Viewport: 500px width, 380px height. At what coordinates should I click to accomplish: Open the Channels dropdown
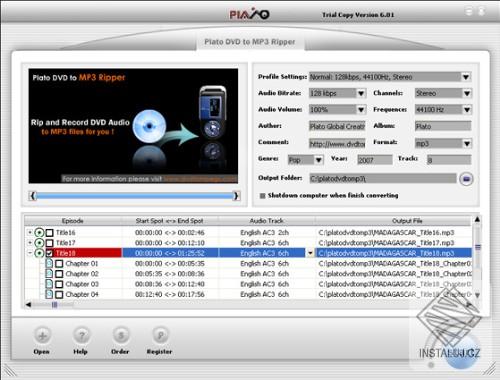coord(467,93)
